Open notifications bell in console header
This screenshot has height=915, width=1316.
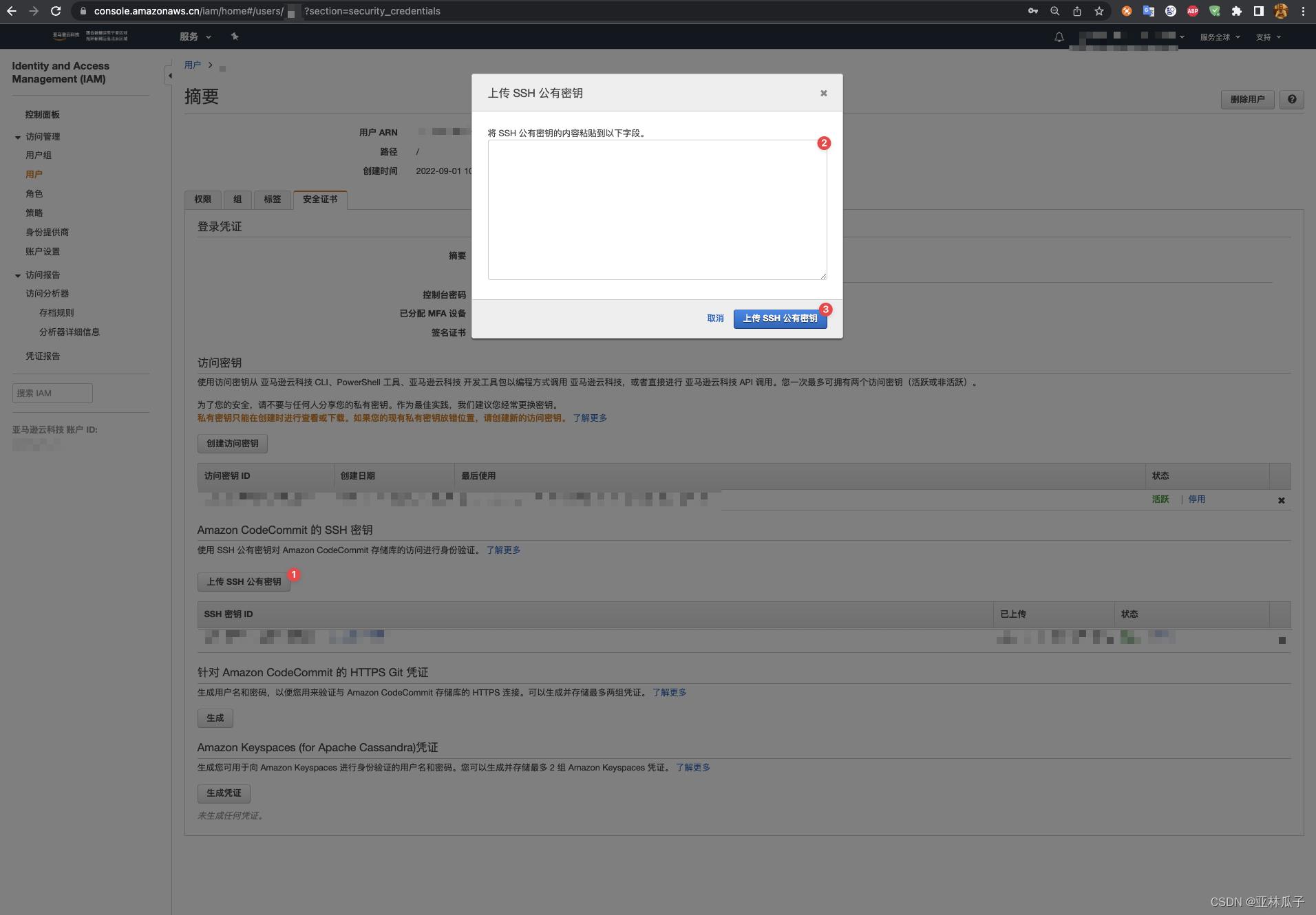pyautogui.click(x=1059, y=37)
